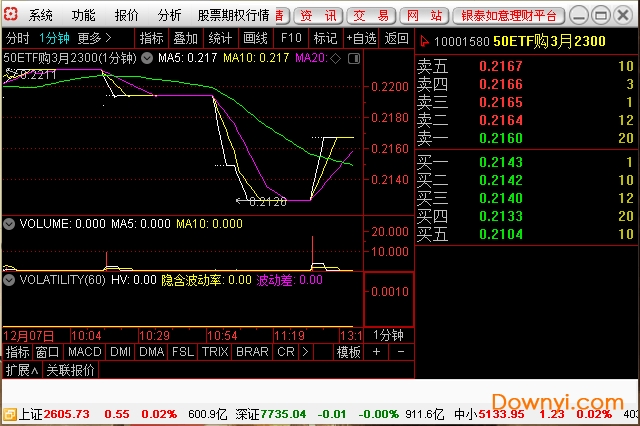Add to watchlist with +自选
The image size is (640, 426).
pyautogui.click(x=361, y=39)
